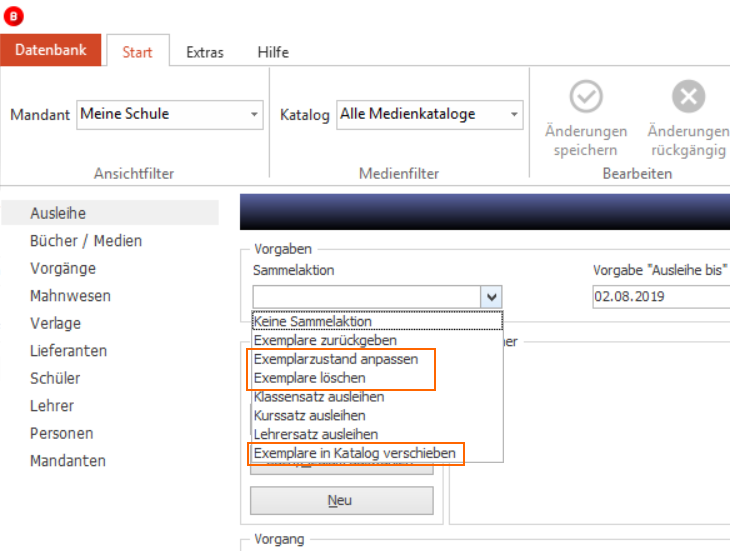730x551 pixels.
Task: Open Ausleihe in the sidebar
Action: point(110,213)
